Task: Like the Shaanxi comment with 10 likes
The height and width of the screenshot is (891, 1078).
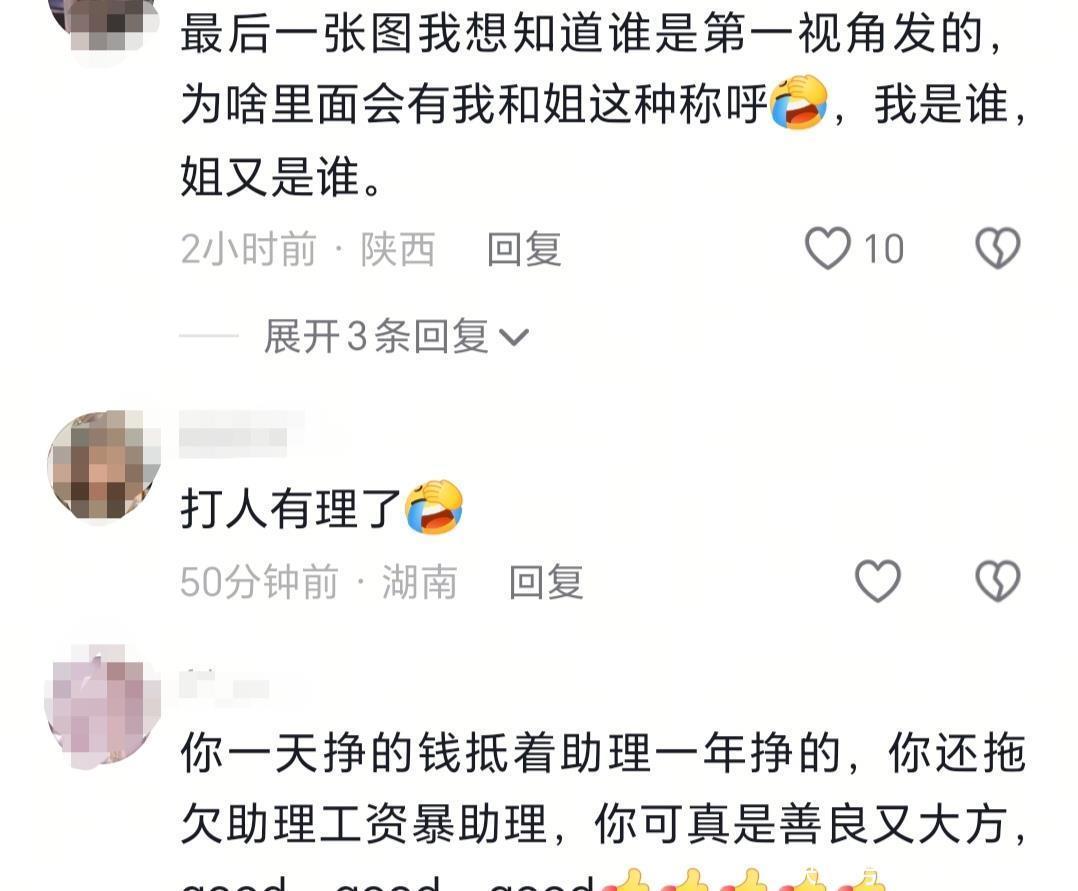Action: point(828,248)
